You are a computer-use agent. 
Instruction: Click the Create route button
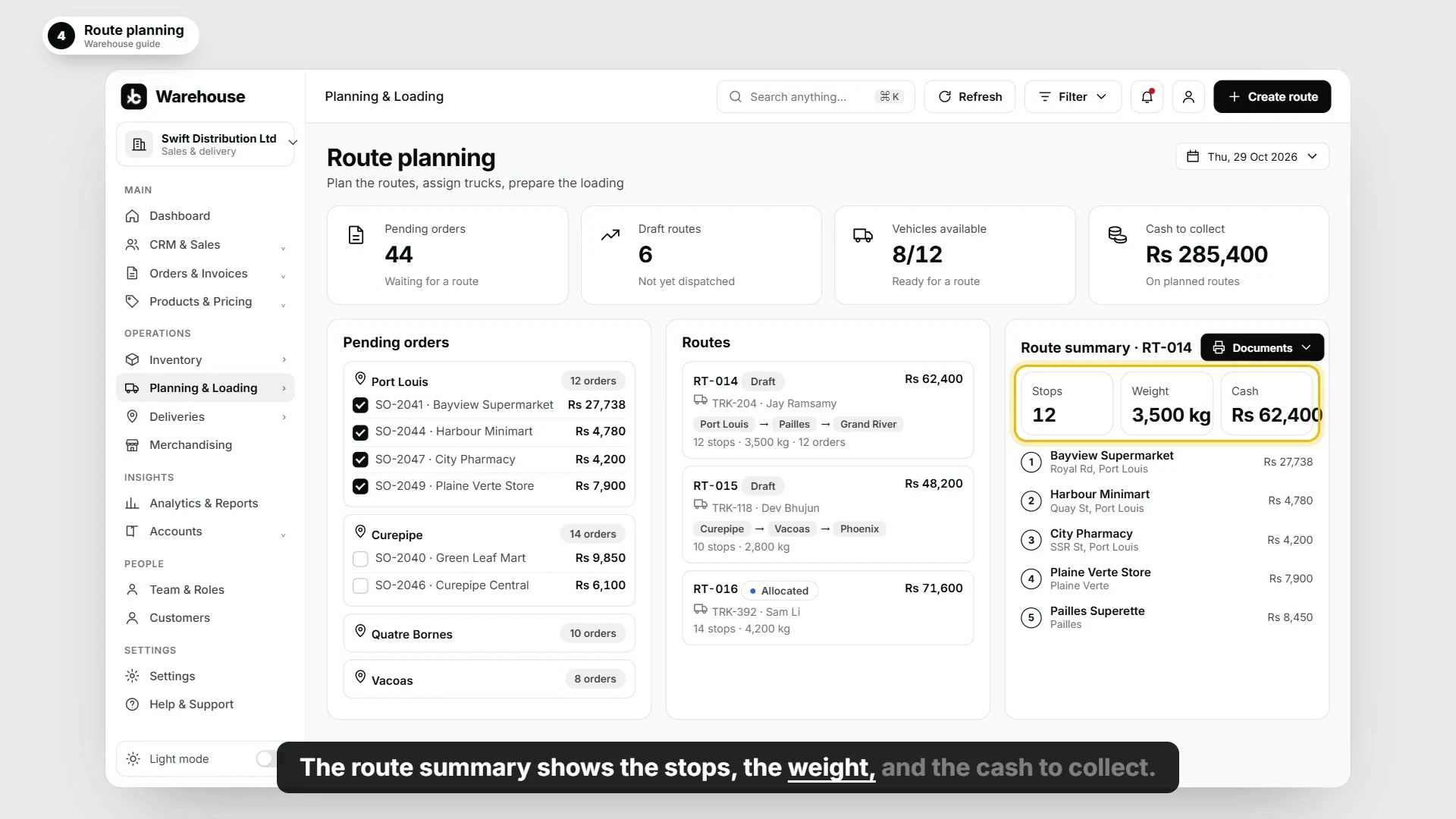[1272, 96]
